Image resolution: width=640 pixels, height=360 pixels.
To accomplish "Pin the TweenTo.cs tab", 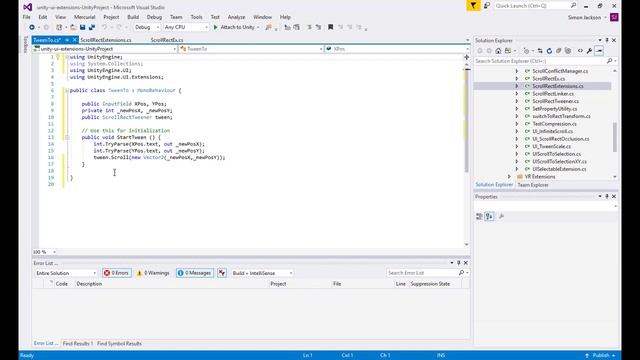I will (x=67, y=40).
